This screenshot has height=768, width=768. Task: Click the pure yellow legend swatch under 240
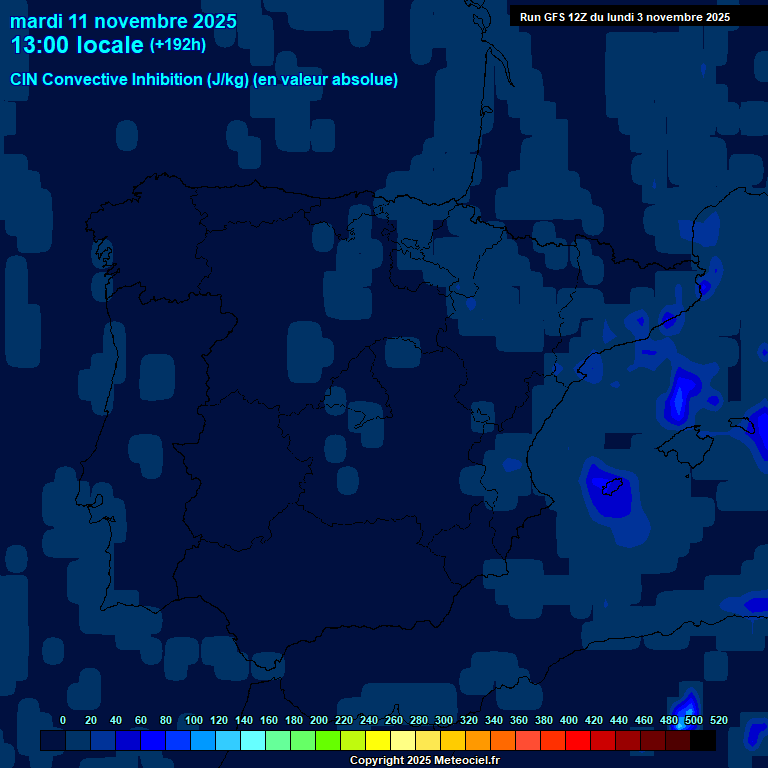[378, 740]
